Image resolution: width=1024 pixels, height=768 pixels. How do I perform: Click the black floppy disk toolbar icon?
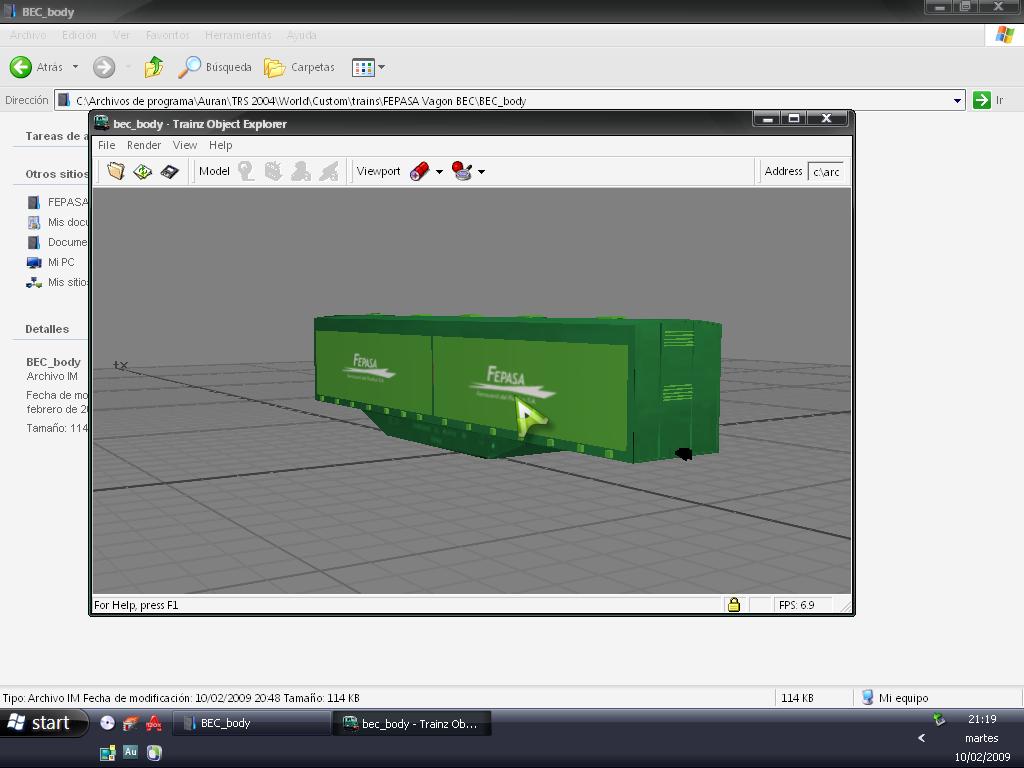click(169, 171)
